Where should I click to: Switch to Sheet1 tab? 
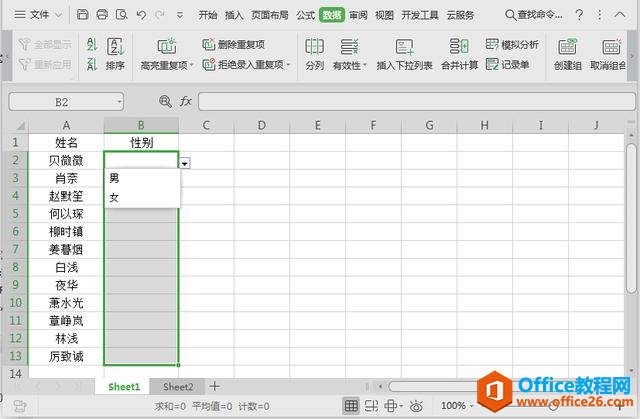point(124,386)
